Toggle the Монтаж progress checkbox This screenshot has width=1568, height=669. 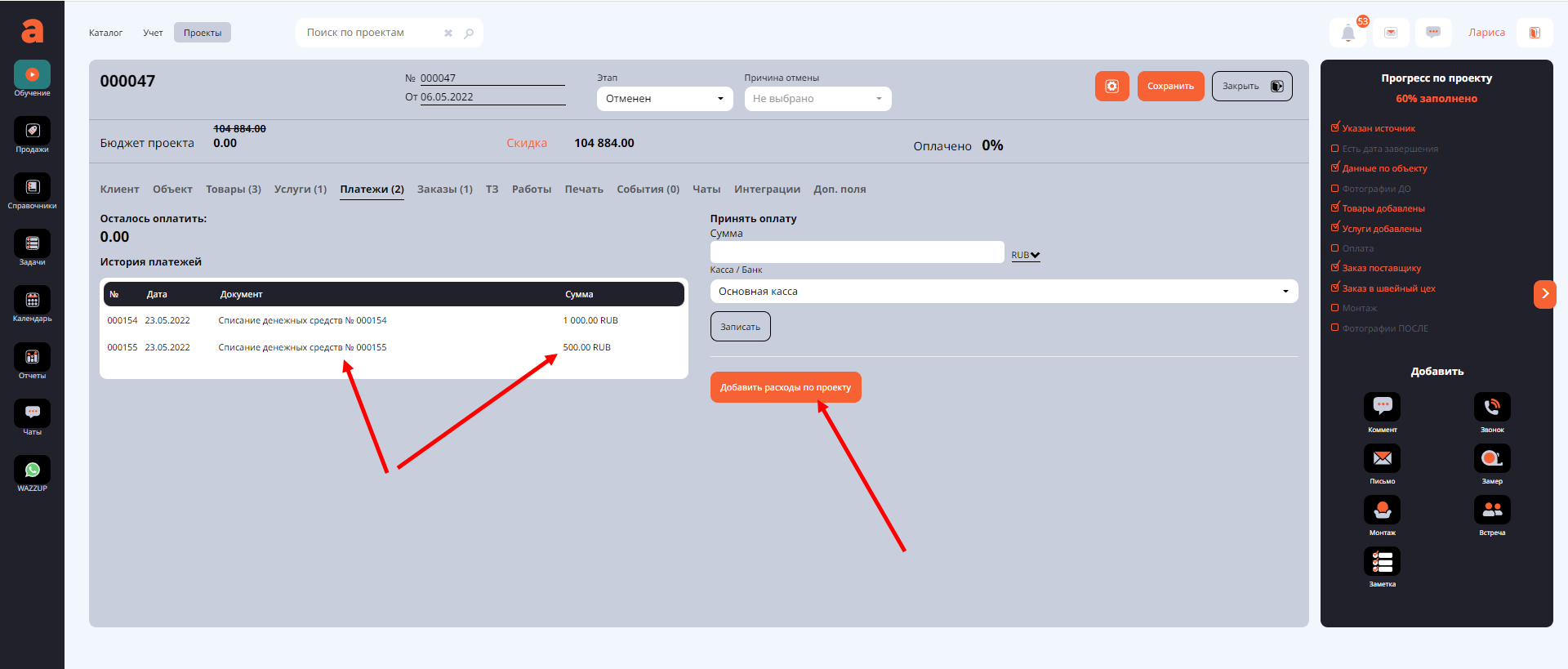tap(1335, 308)
